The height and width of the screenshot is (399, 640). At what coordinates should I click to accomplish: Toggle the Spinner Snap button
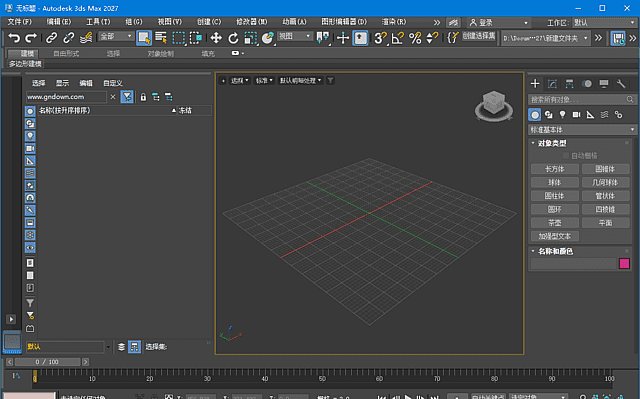click(x=432, y=38)
